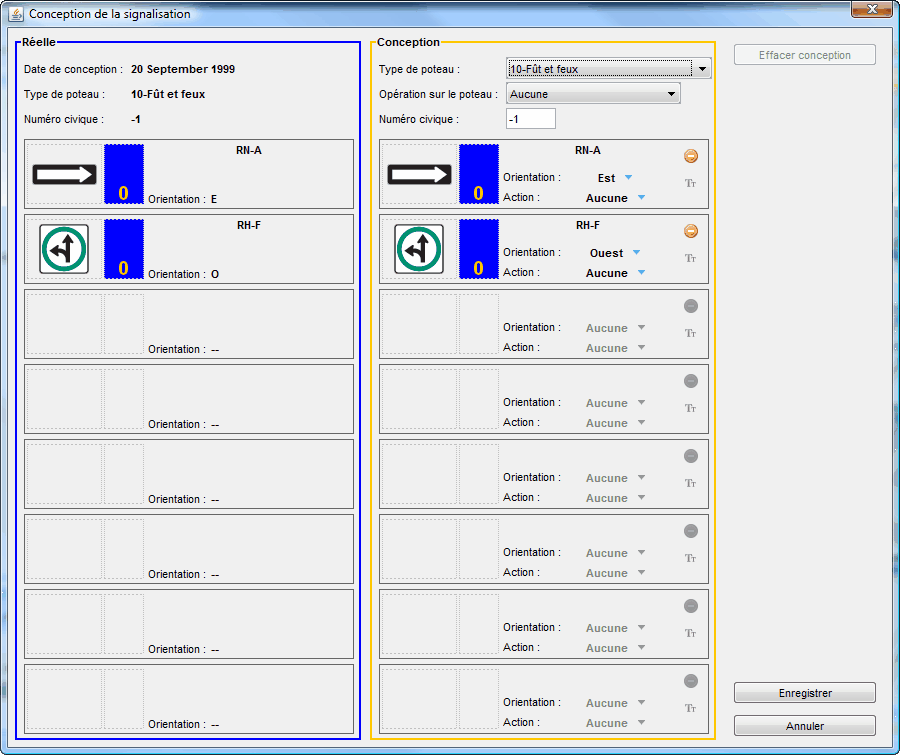The width and height of the screenshot is (900, 755).
Task: Select the one-way arrow sign in Conception panel
Action: [x=420, y=175]
